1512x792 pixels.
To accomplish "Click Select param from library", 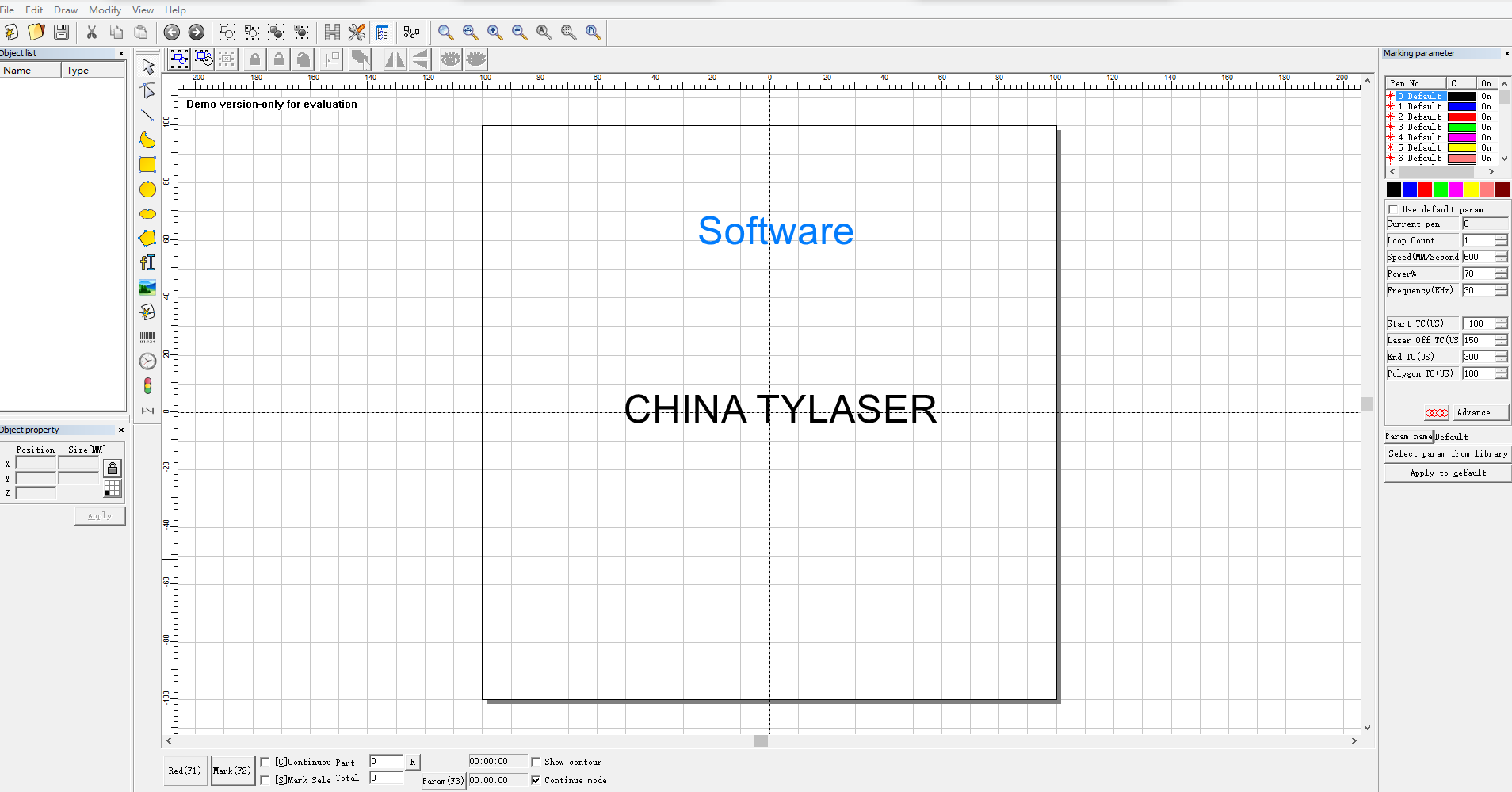I will coord(1448,453).
